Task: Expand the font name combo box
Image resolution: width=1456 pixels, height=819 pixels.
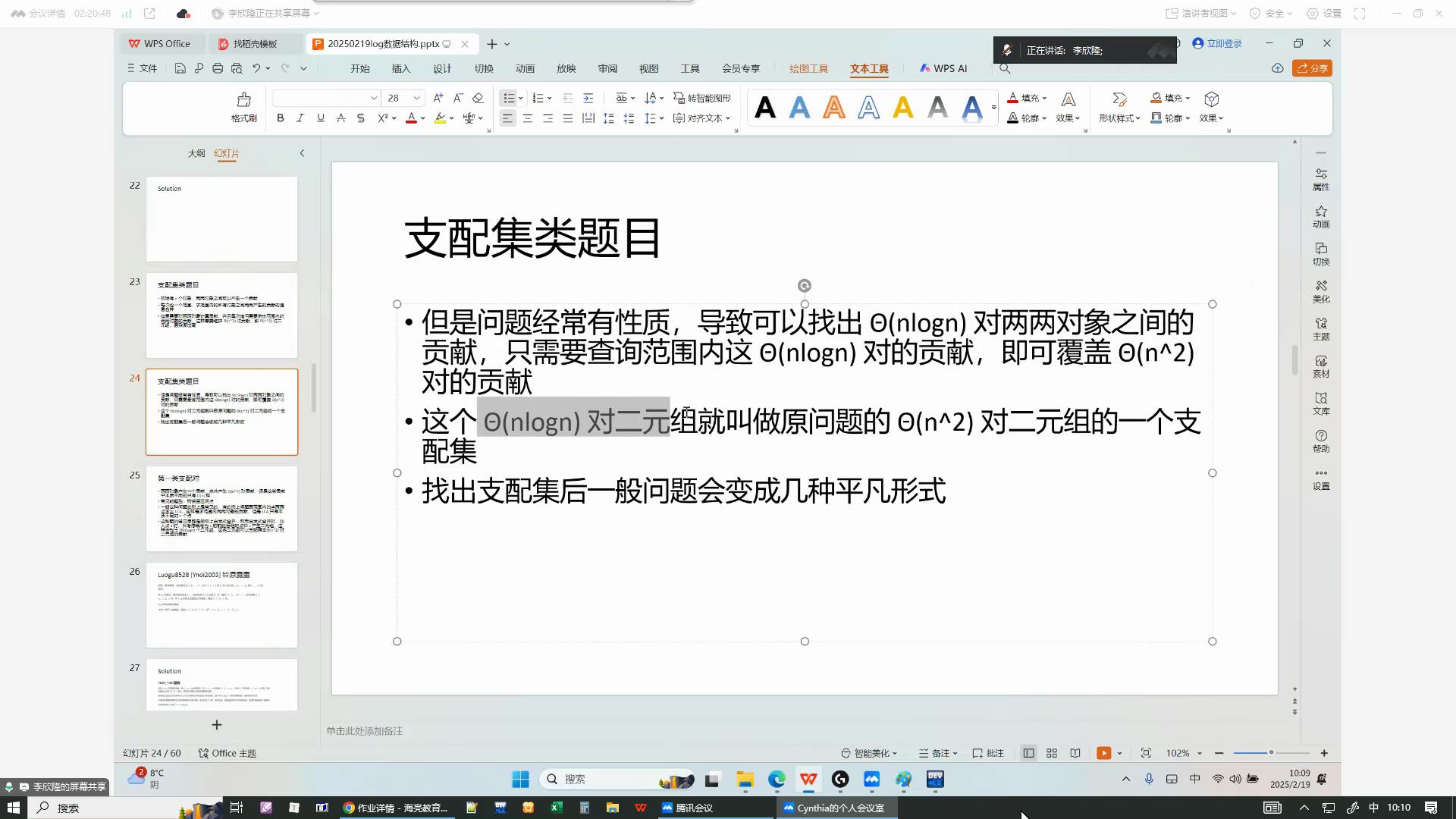Action: coord(374,98)
